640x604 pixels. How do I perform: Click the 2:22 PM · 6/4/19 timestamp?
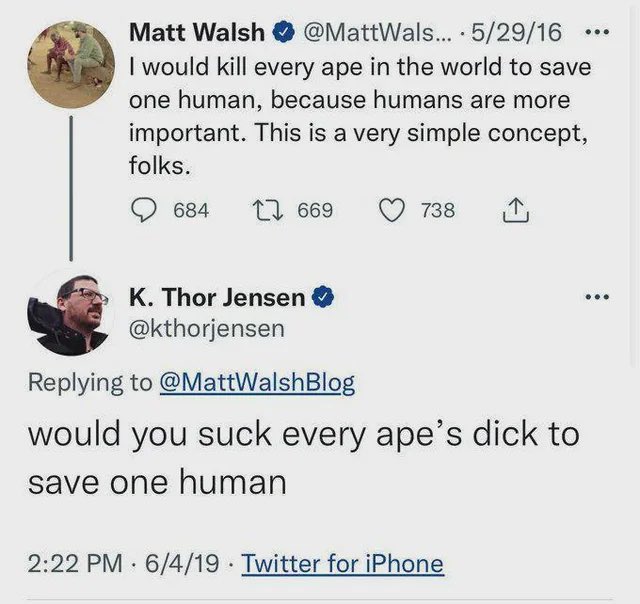(124, 564)
